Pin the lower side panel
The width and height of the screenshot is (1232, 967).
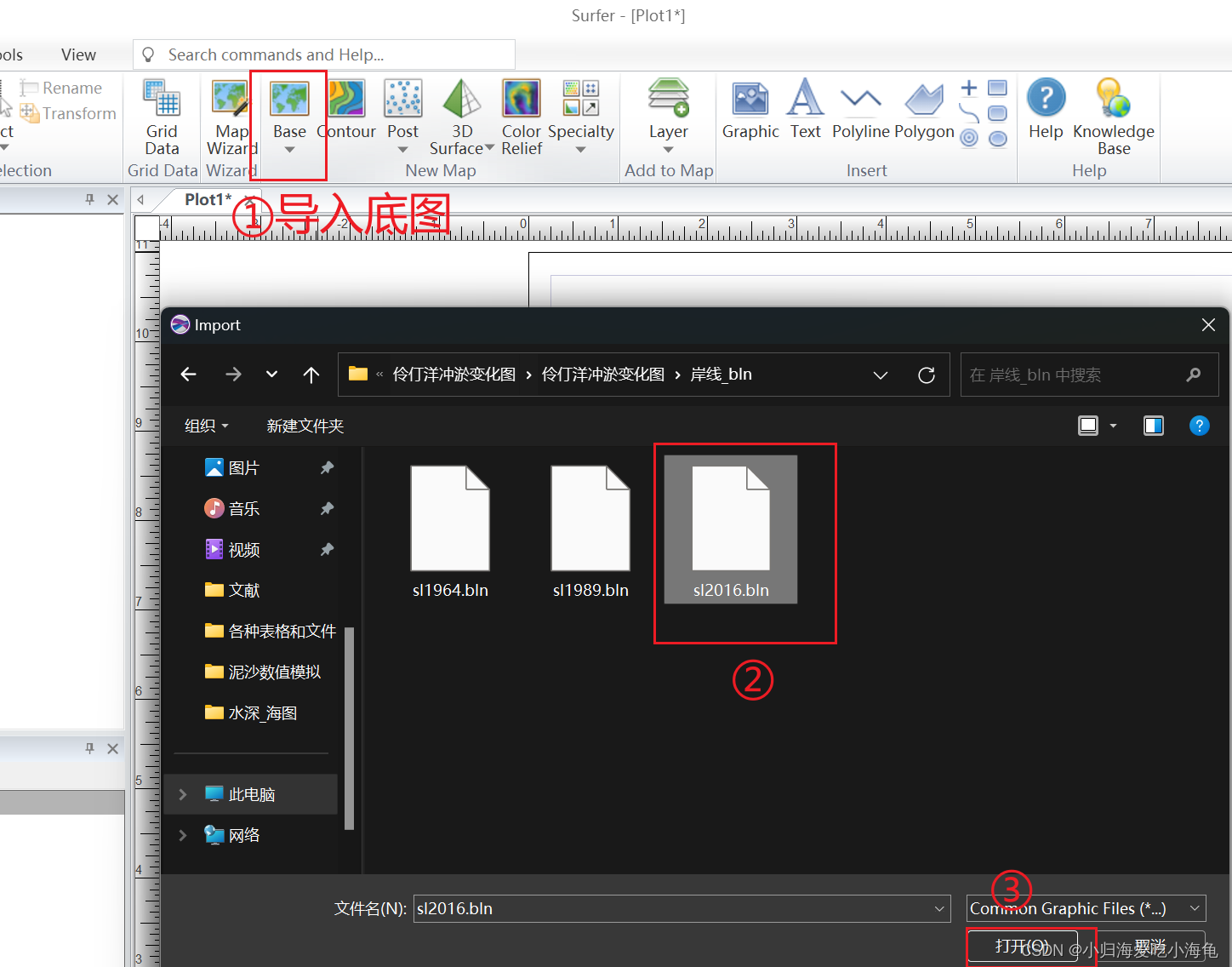[90, 748]
